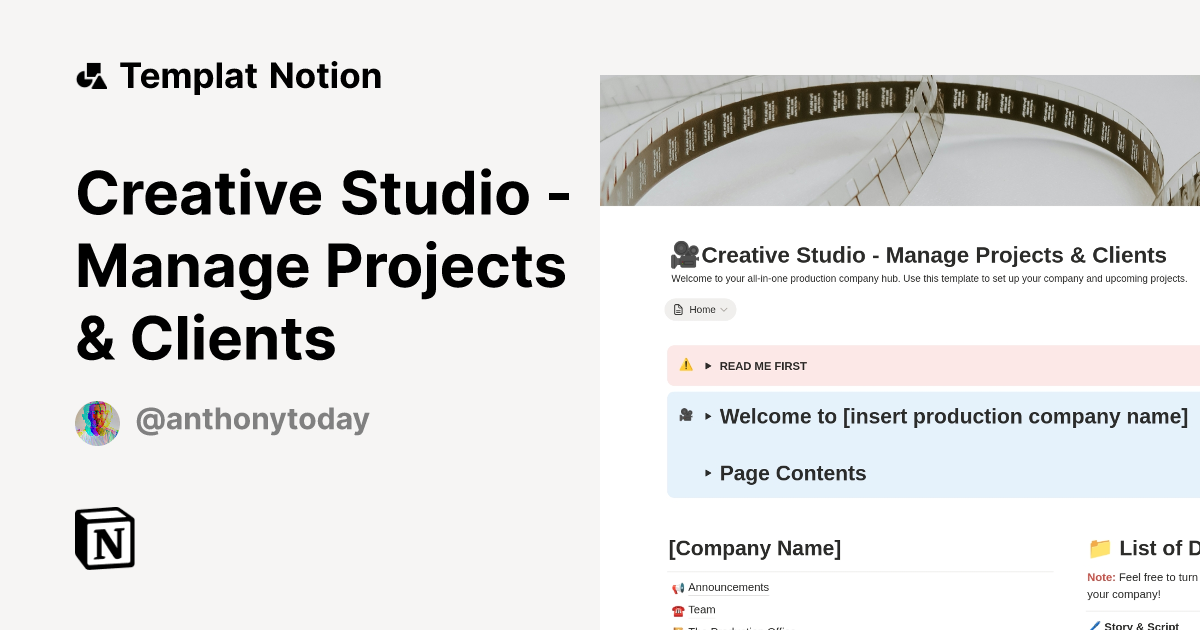Switch to the Home tab
The height and width of the screenshot is (630, 1200).
pos(701,309)
